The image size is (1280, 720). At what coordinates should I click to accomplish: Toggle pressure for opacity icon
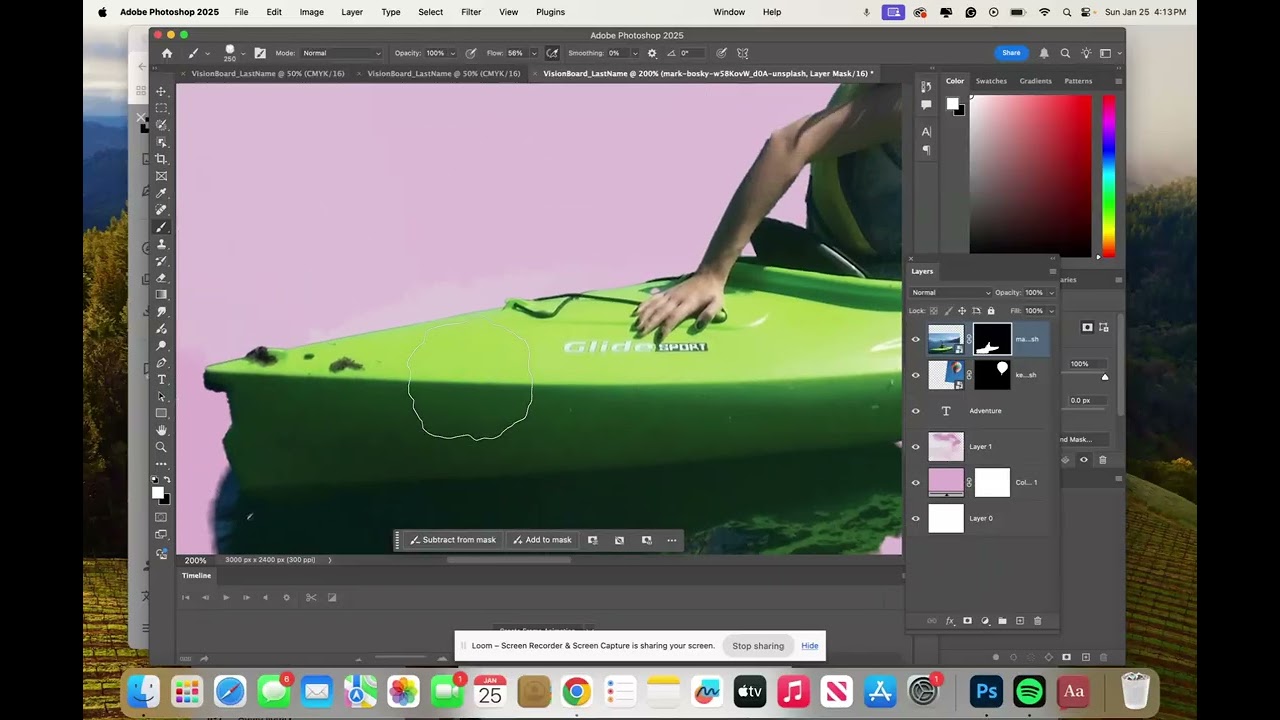point(470,53)
